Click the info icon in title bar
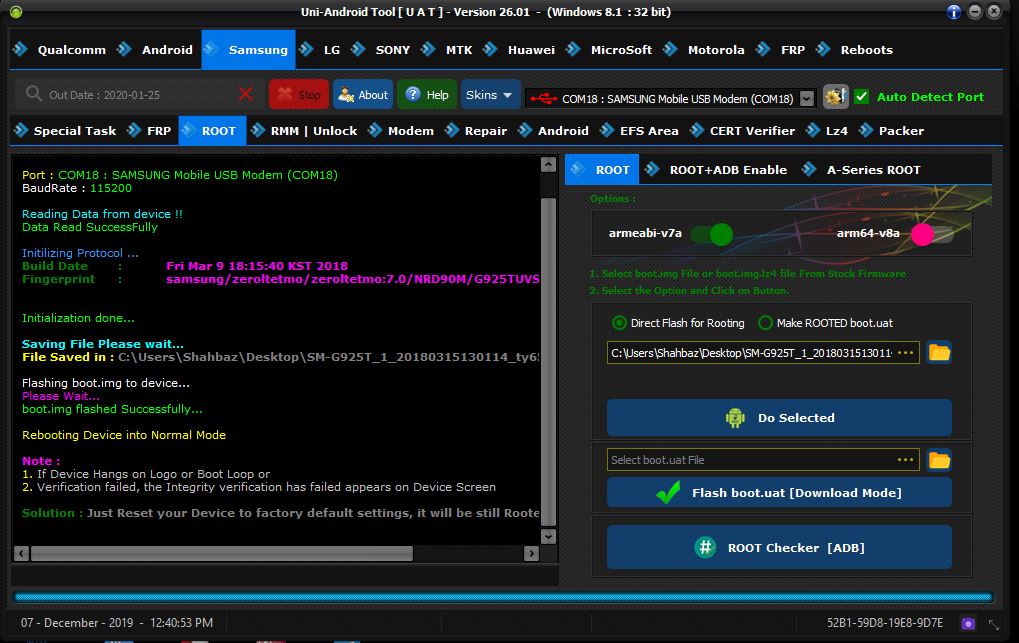The height and width of the screenshot is (643, 1019). pyautogui.click(x=954, y=12)
